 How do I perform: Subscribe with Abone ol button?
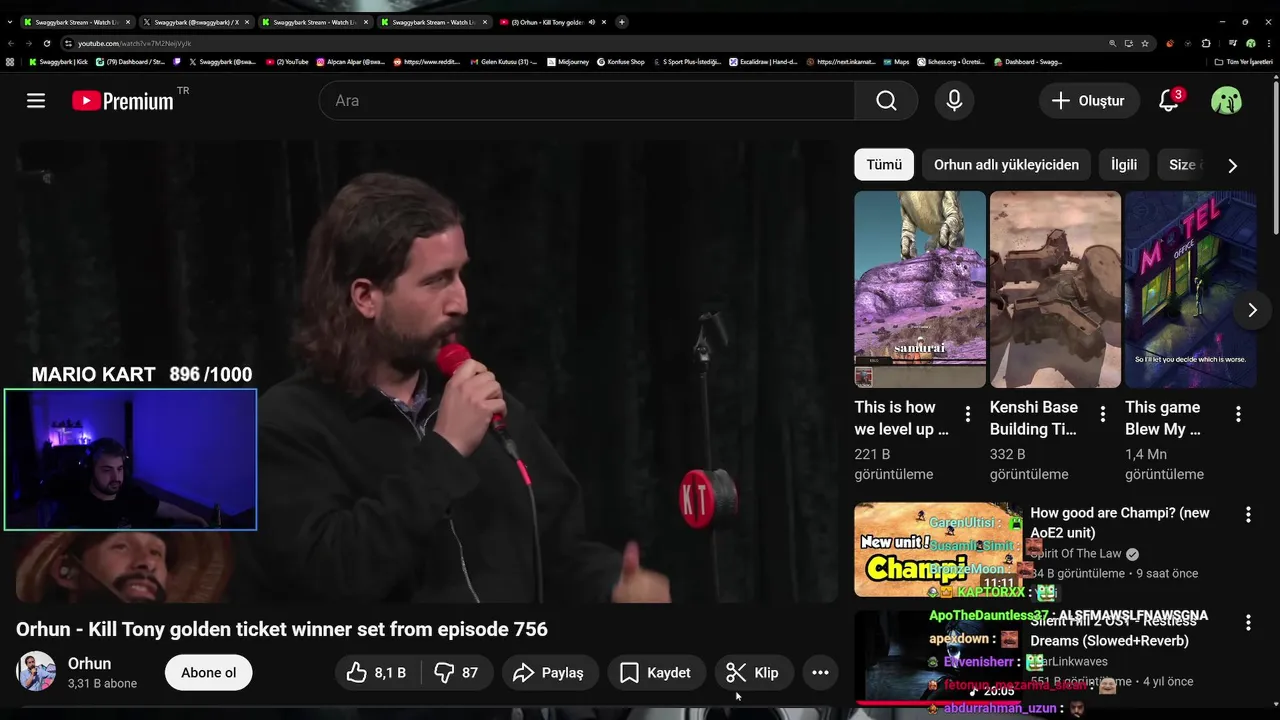[208, 673]
